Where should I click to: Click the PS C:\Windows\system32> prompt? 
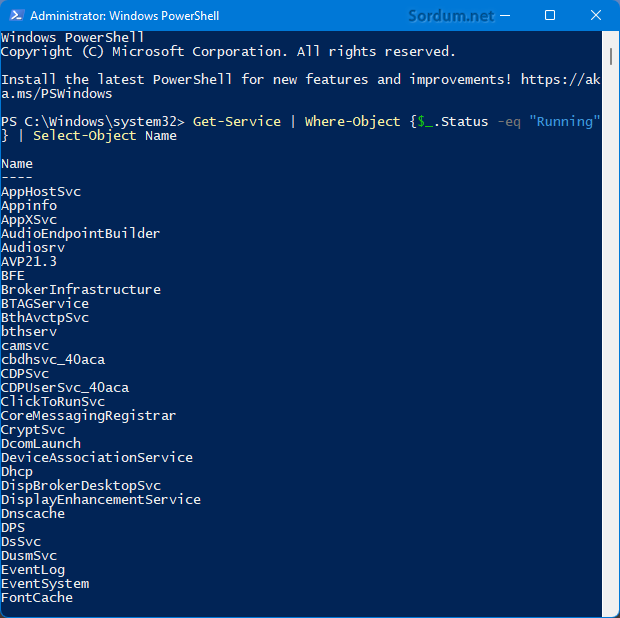93,121
